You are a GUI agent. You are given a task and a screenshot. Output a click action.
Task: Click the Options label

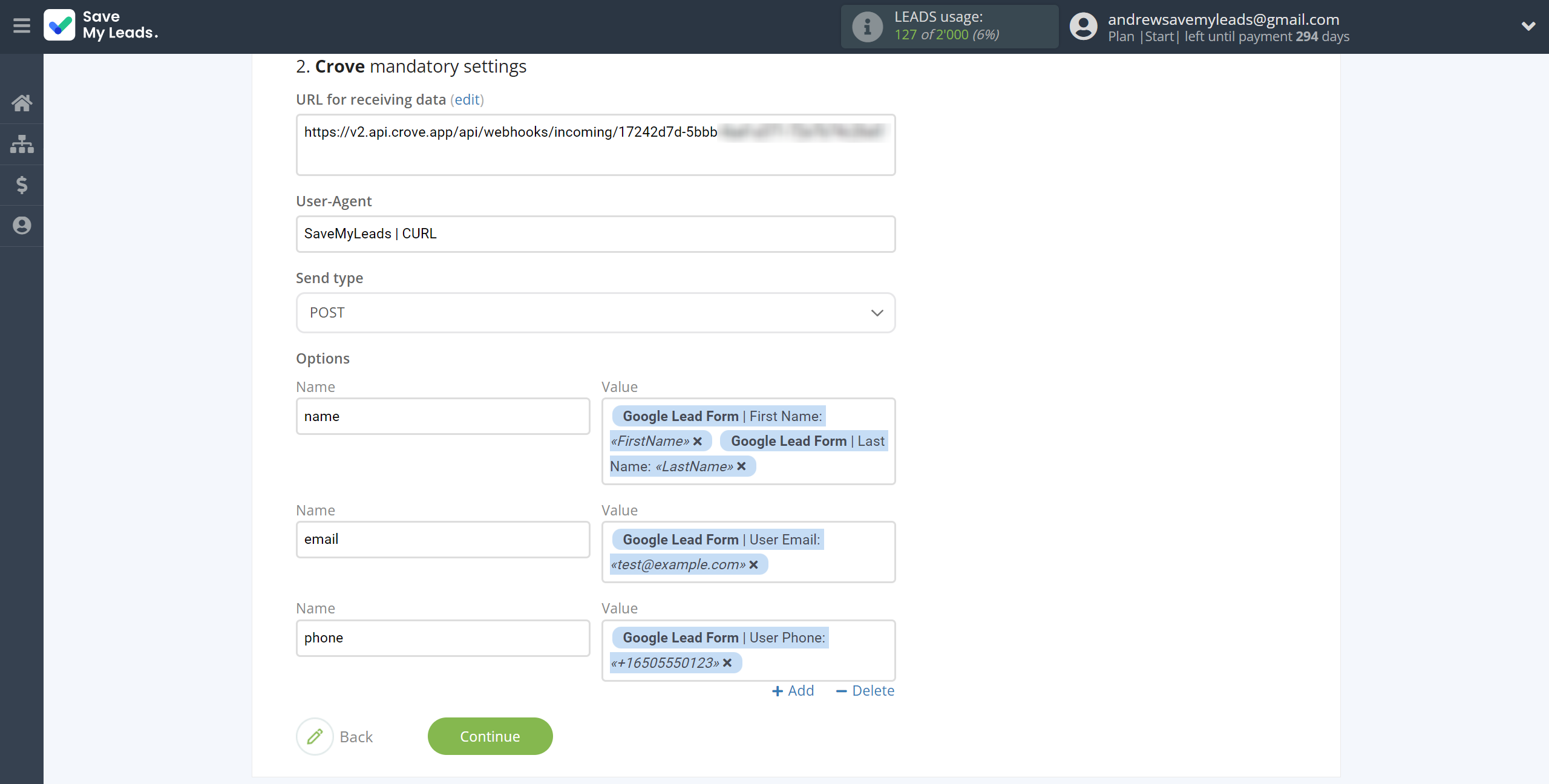[323, 359]
